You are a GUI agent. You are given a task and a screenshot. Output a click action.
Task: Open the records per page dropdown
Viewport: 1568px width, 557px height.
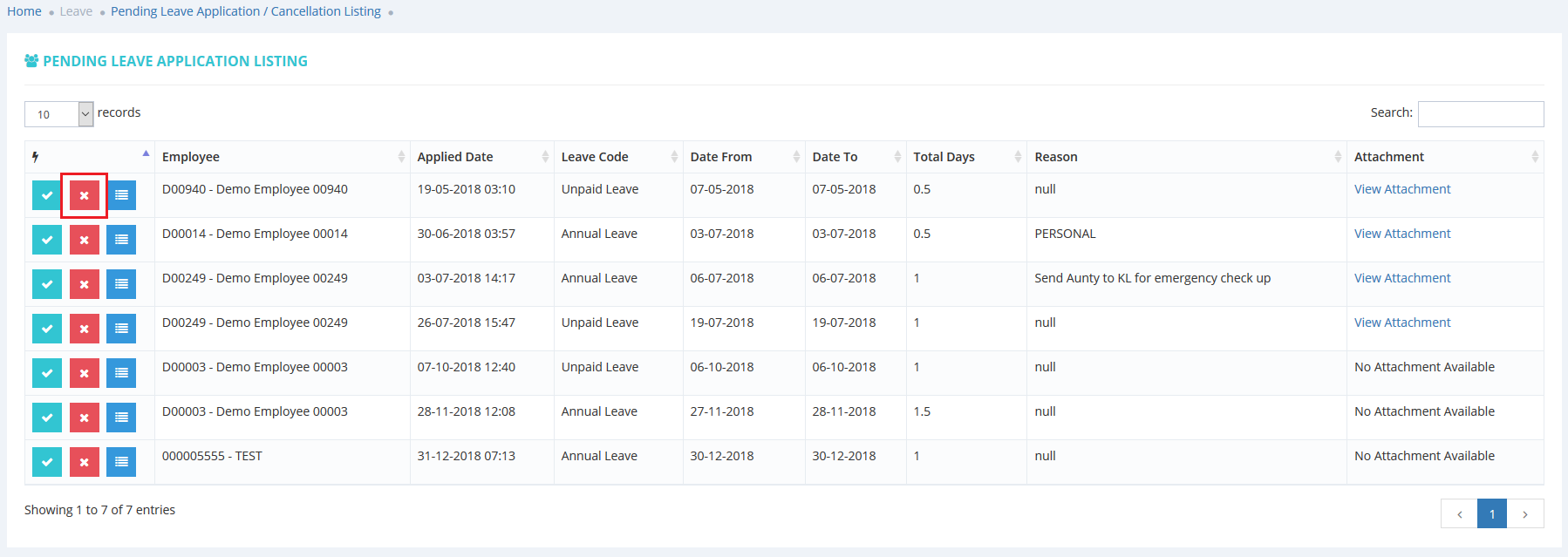click(x=58, y=114)
